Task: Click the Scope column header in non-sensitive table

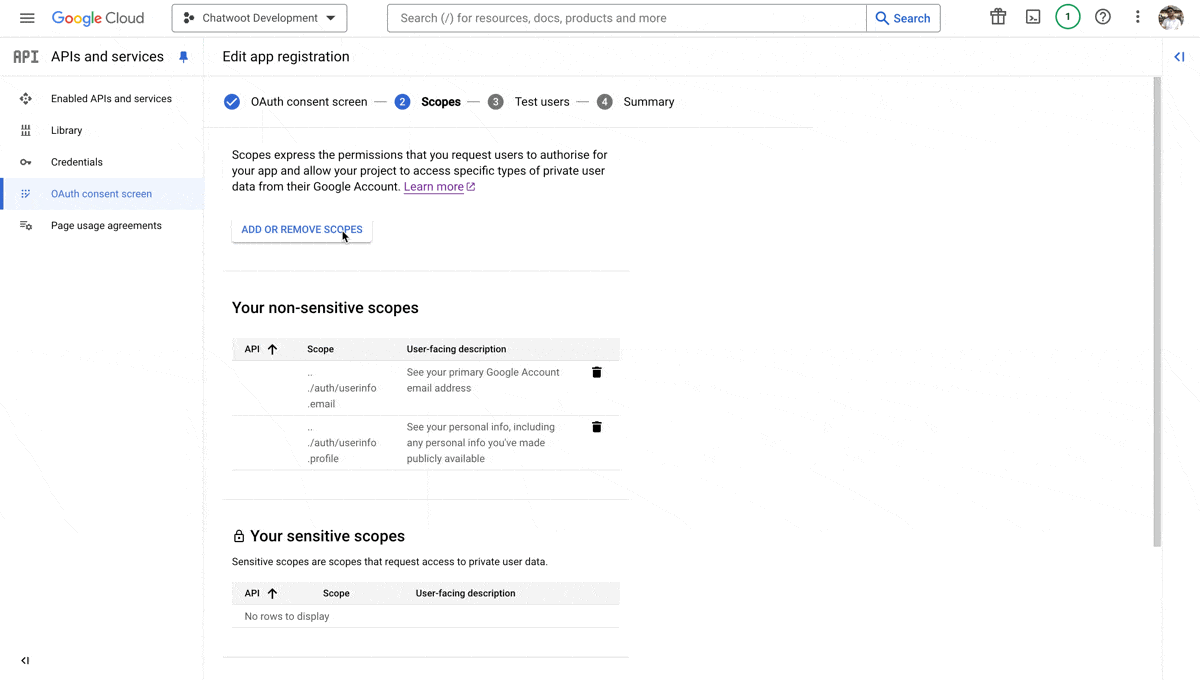Action: [320, 349]
